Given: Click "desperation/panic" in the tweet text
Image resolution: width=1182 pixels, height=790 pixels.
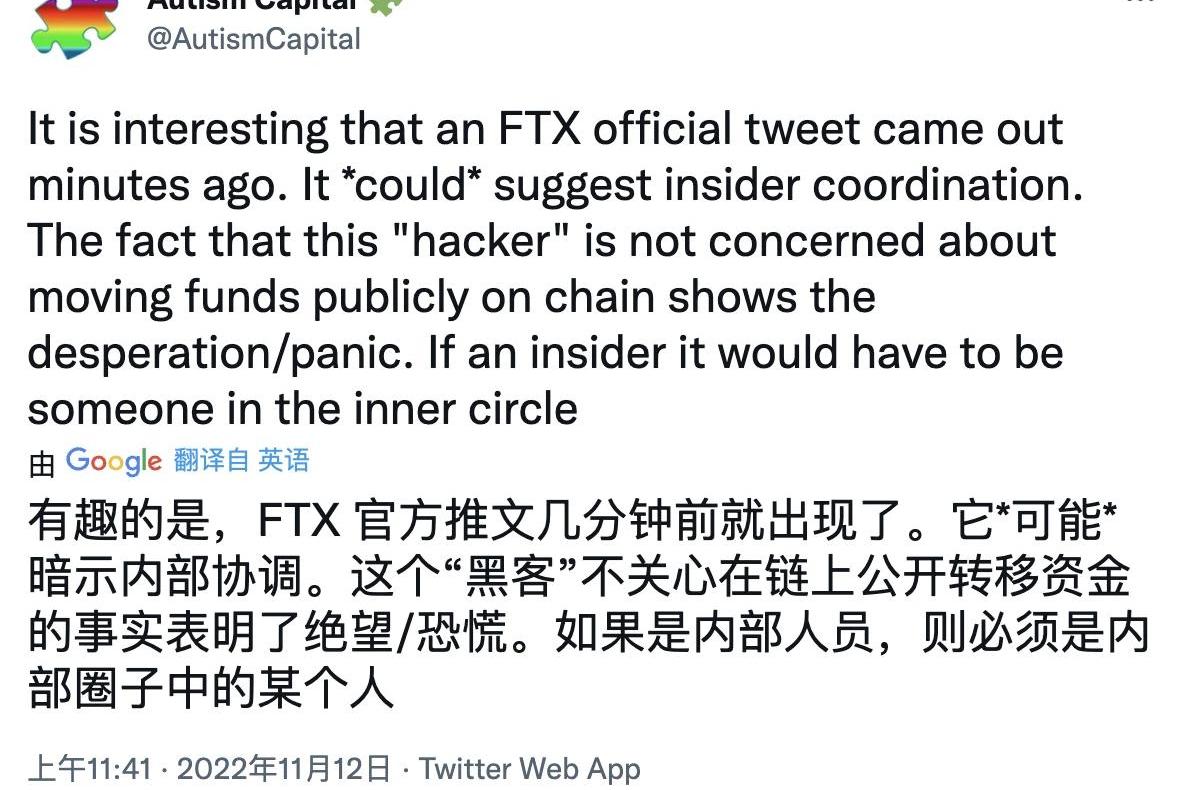Looking at the screenshot, I should [x=219, y=353].
